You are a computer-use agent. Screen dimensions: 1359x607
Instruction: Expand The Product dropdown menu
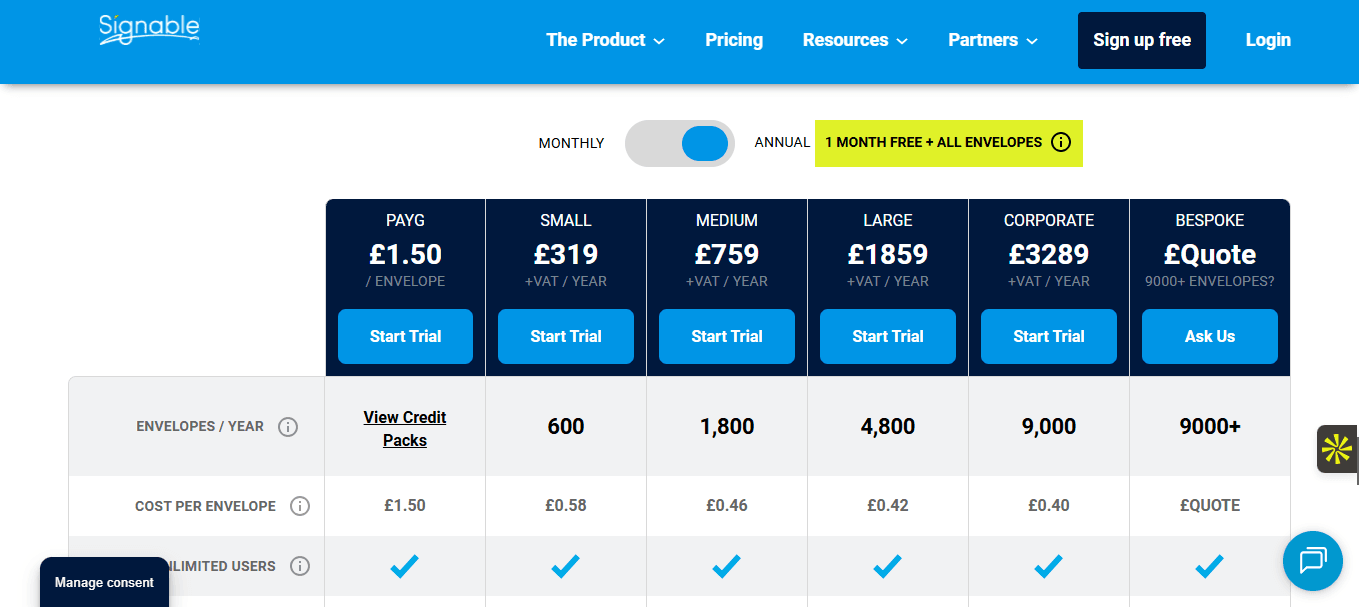[605, 40]
